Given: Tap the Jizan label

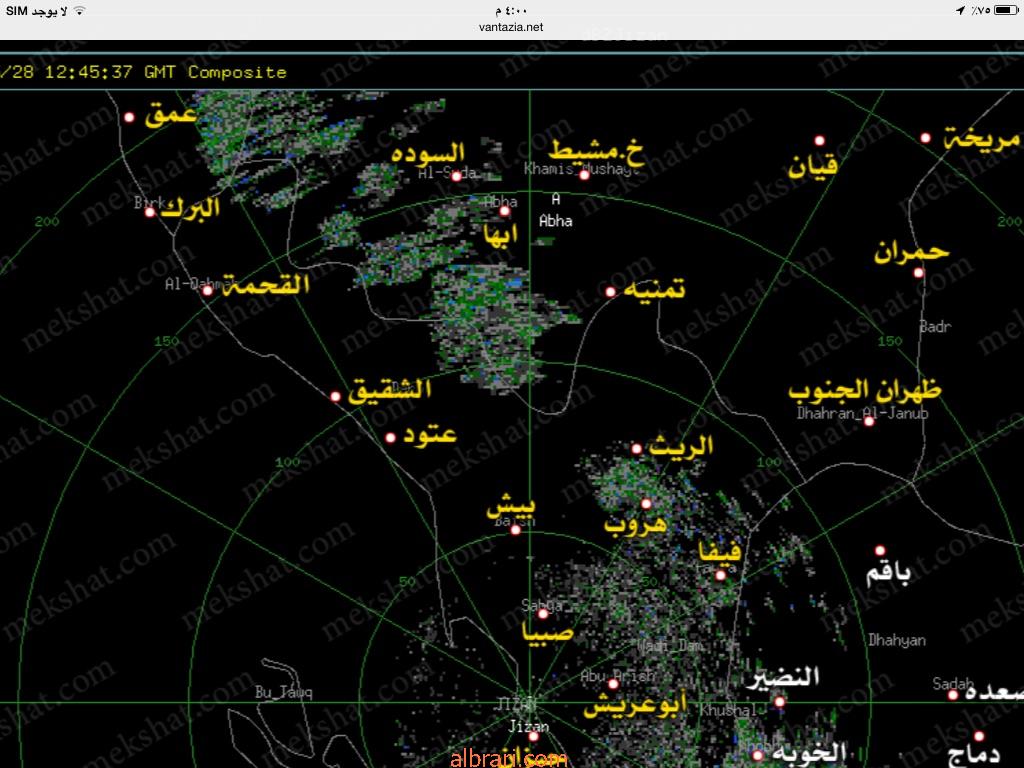Looking at the screenshot, I should click(528, 726).
